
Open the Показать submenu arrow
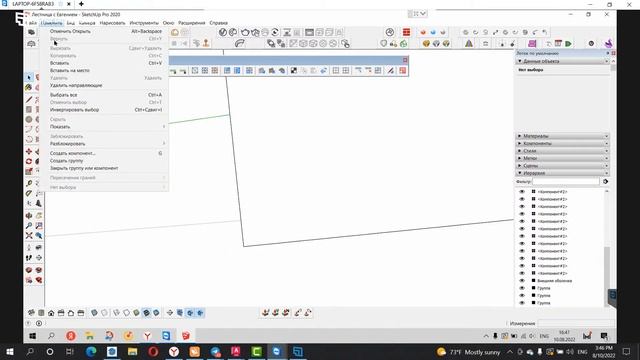tap(164, 127)
